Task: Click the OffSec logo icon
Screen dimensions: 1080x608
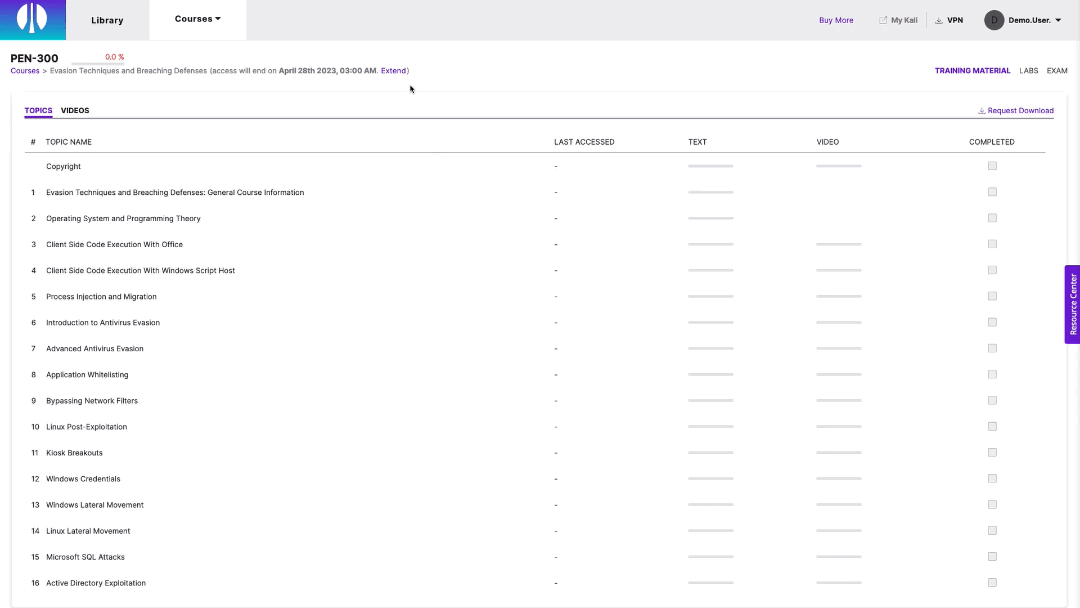Action: pos(31,19)
